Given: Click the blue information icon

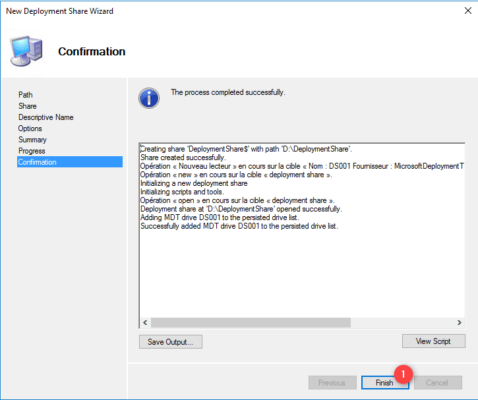Looking at the screenshot, I should 149,98.
